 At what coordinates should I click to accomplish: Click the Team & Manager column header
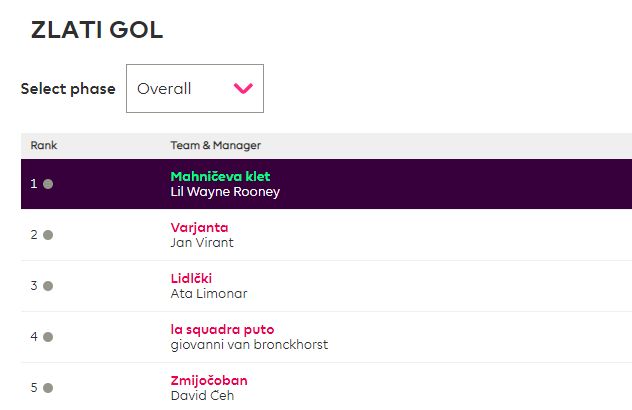click(x=215, y=145)
